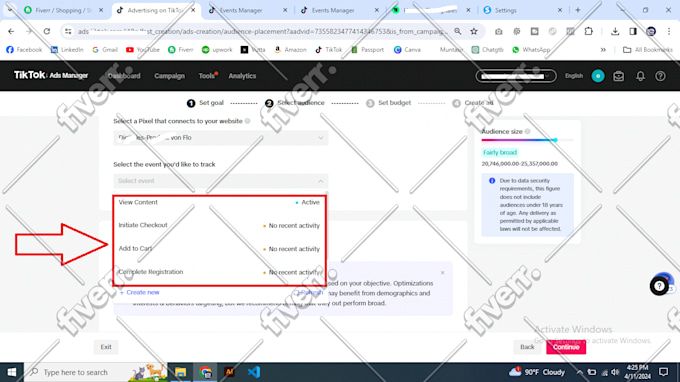The height and width of the screenshot is (382, 680).
Task: Open the Facebook bookmark
Action: (24, 50)
